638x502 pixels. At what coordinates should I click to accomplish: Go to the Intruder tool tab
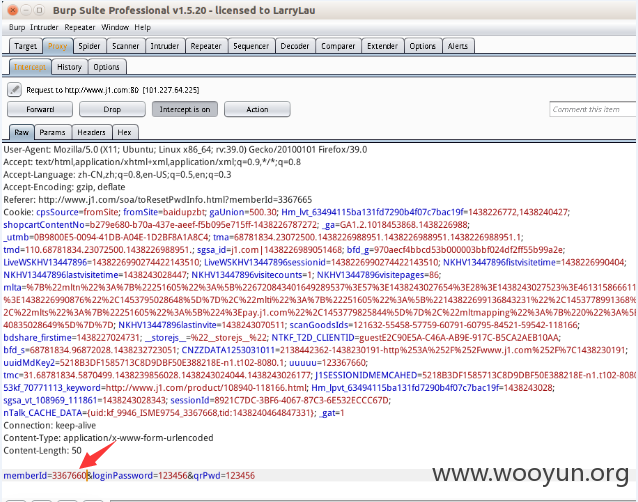(x=165, y=46)
